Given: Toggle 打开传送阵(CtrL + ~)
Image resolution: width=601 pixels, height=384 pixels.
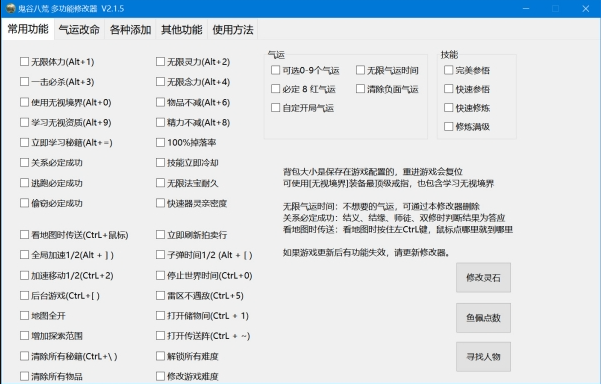Looking at the screenshot, I should point(161,336).
